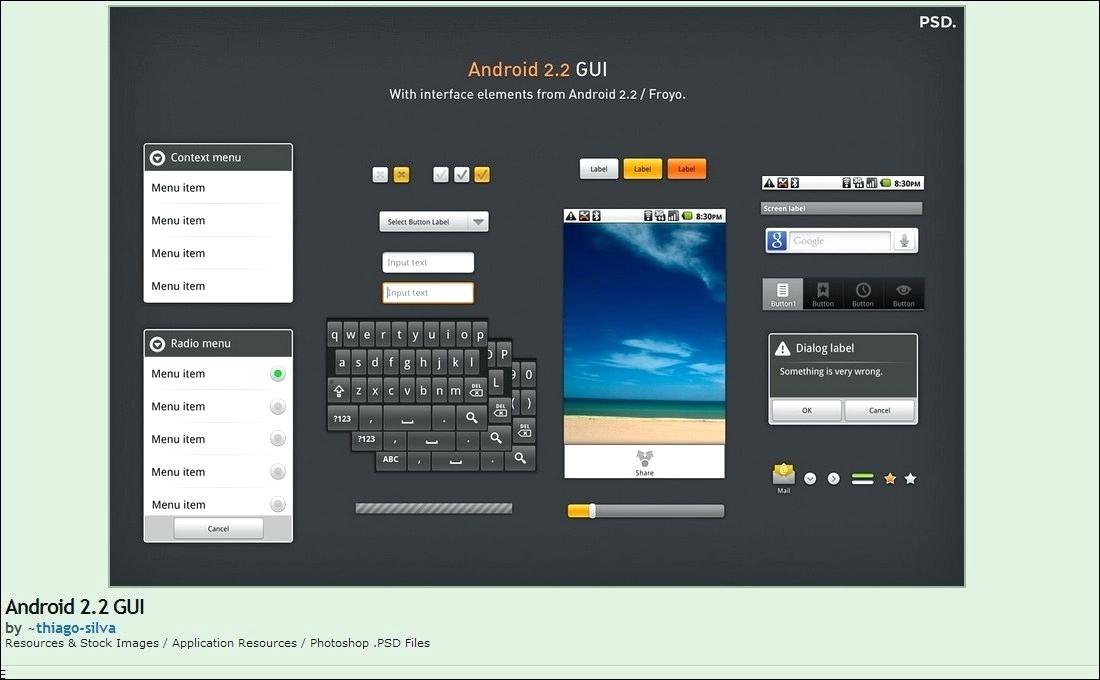1100x680 pixels.
Task: Select the unchecked gray checkbox
Action: 440,174
